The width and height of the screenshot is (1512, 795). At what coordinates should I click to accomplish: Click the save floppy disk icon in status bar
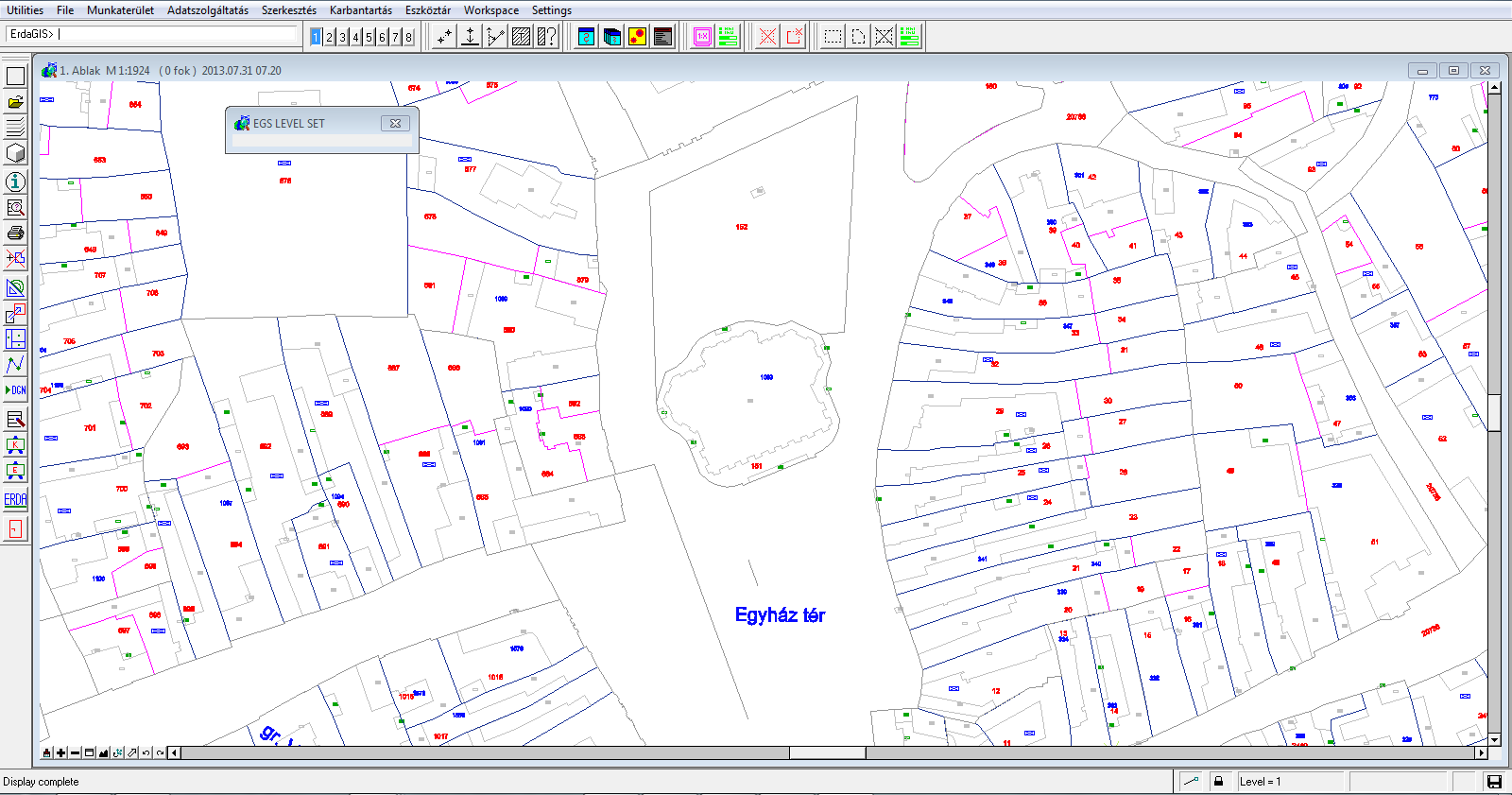tap(1494, 782)
